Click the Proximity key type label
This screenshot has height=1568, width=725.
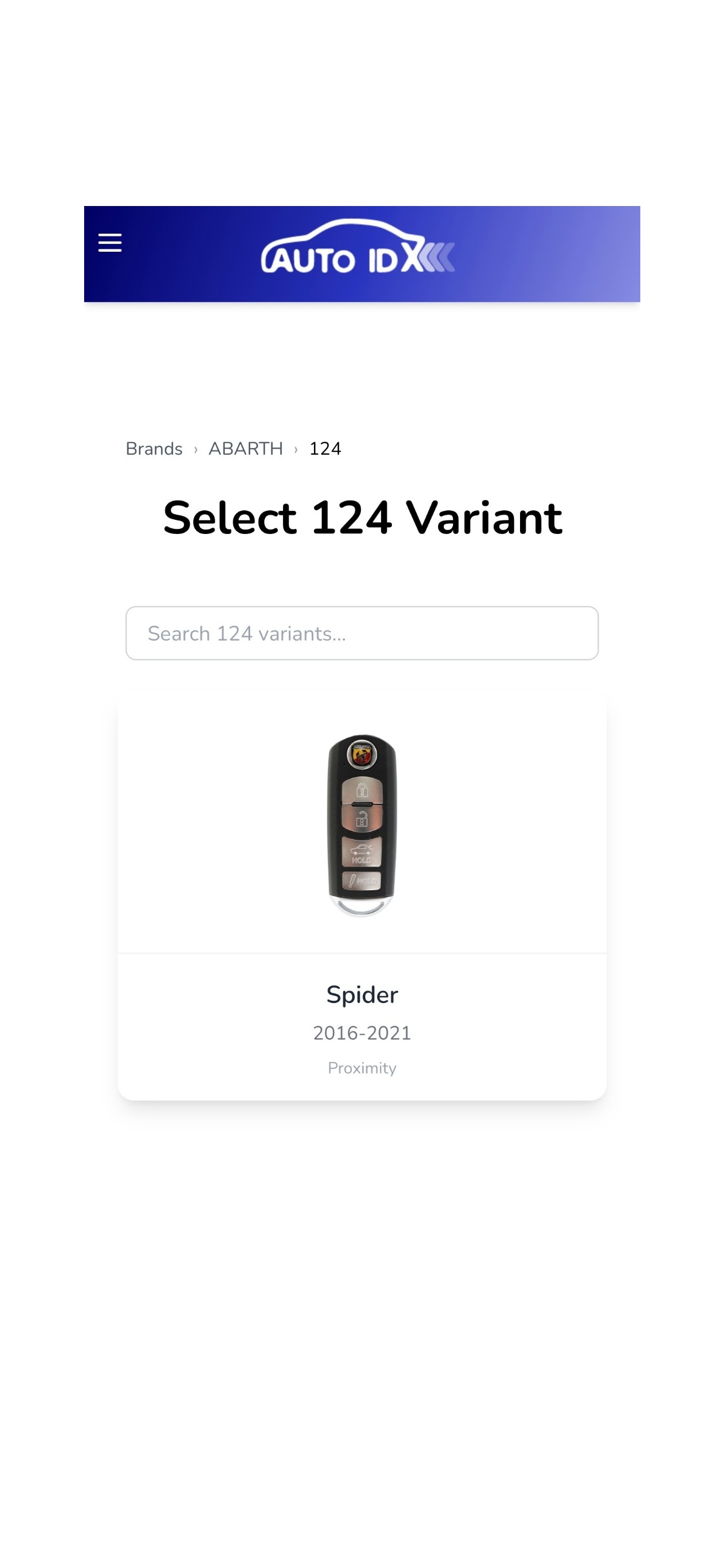pyautogui.click(x=362, y=1068)
